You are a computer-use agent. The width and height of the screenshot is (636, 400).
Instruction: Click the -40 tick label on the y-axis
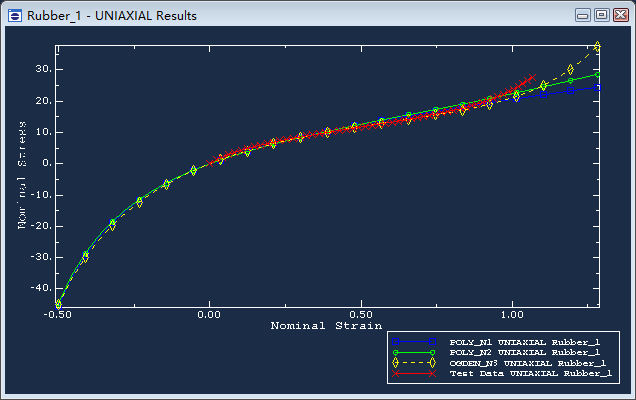(x=40, y=288)
